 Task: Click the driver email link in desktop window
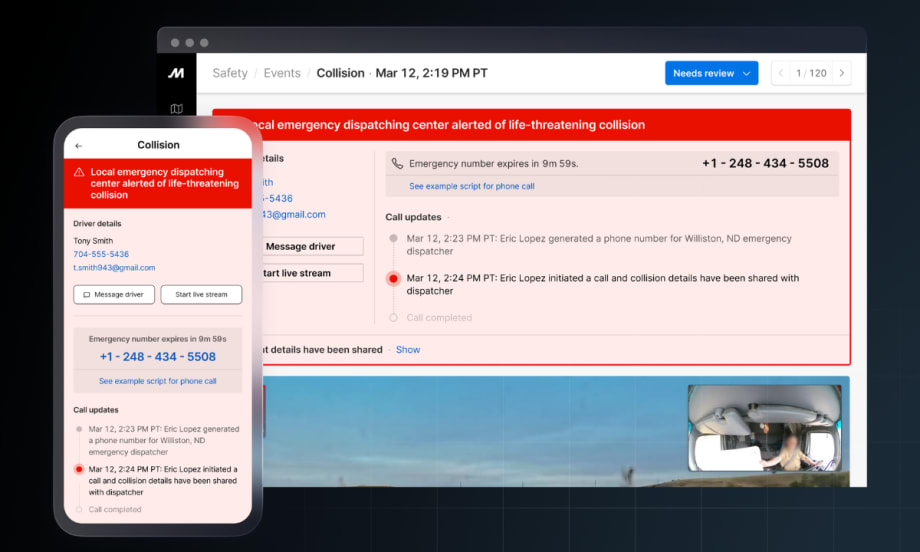[x=293, y=215]
